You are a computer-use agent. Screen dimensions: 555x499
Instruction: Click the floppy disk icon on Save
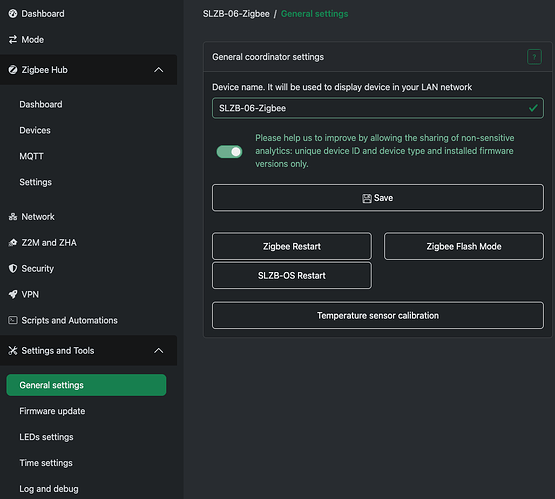click(x=367, y=198)
